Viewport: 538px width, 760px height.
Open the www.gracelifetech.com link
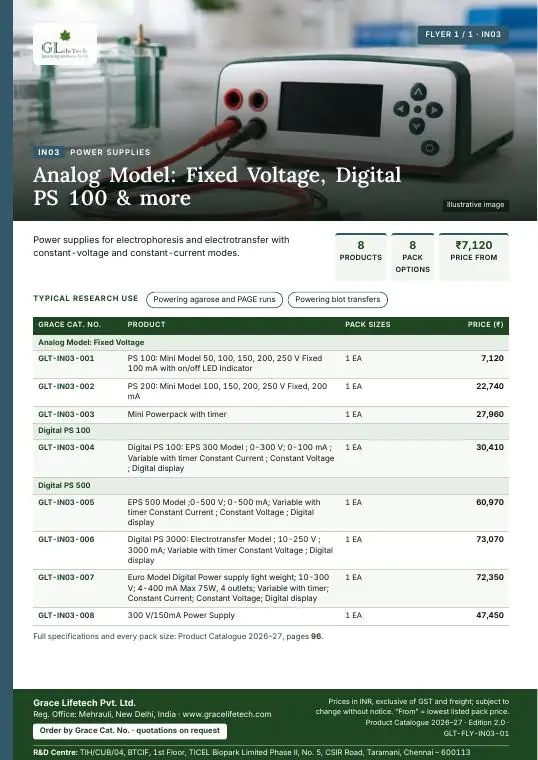(x=227, y=714)
